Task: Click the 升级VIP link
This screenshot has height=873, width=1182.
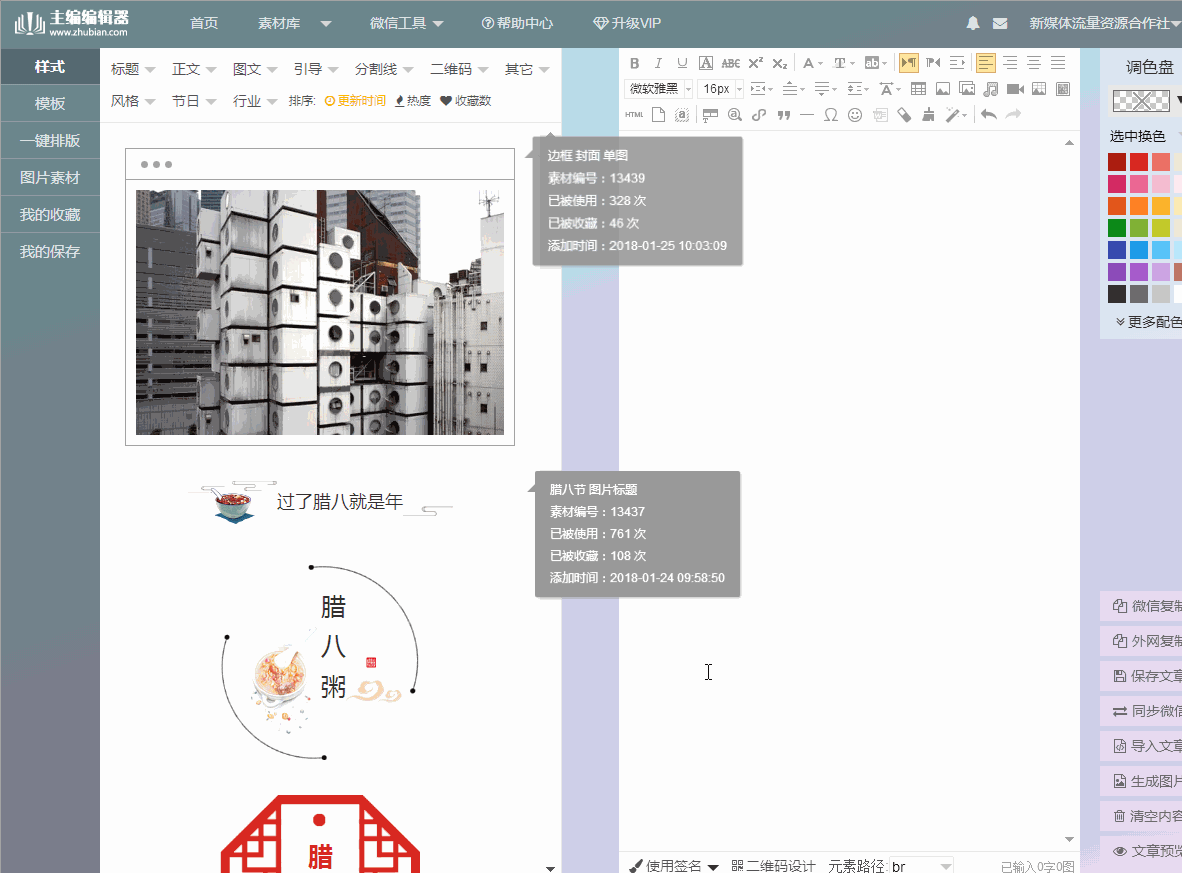Action: [x=627, y=23]
